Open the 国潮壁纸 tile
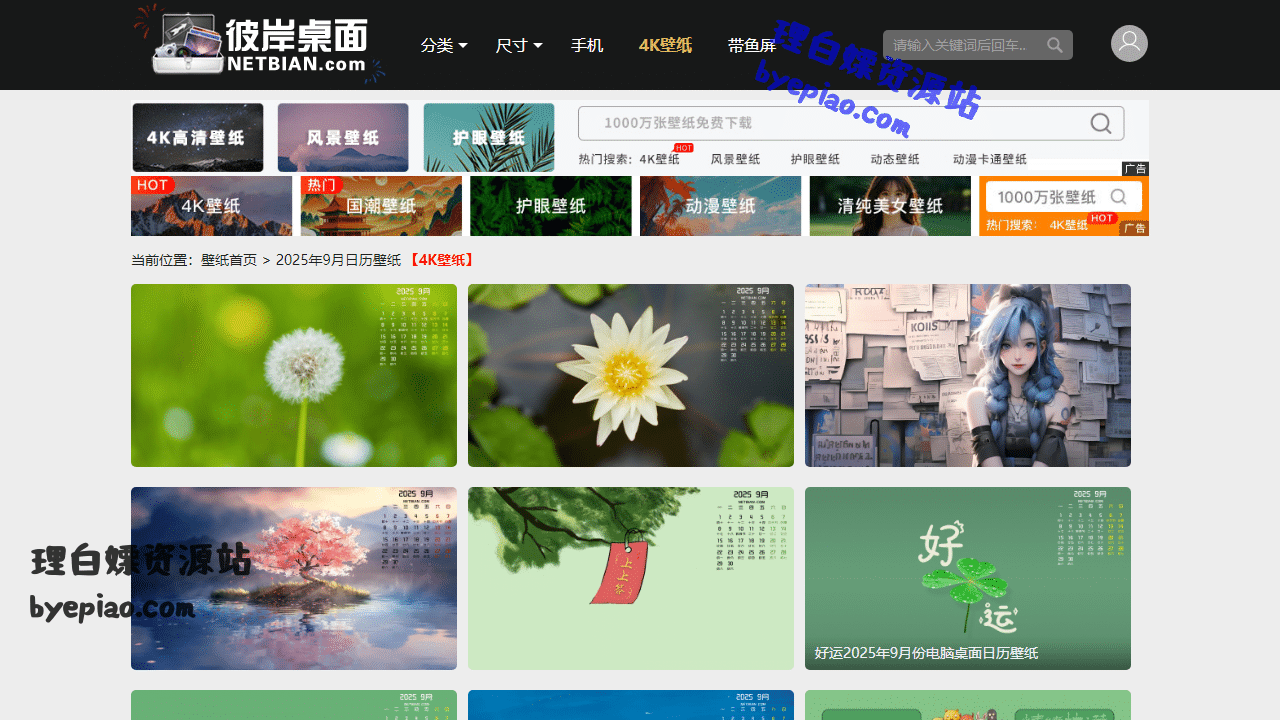 click(381, 206)
